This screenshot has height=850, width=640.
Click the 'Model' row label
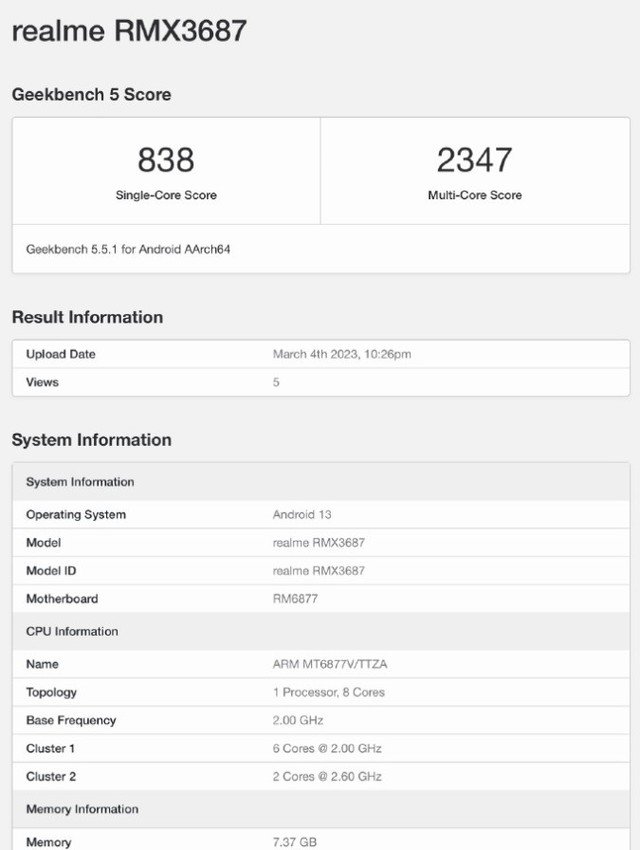pos(43,543)
